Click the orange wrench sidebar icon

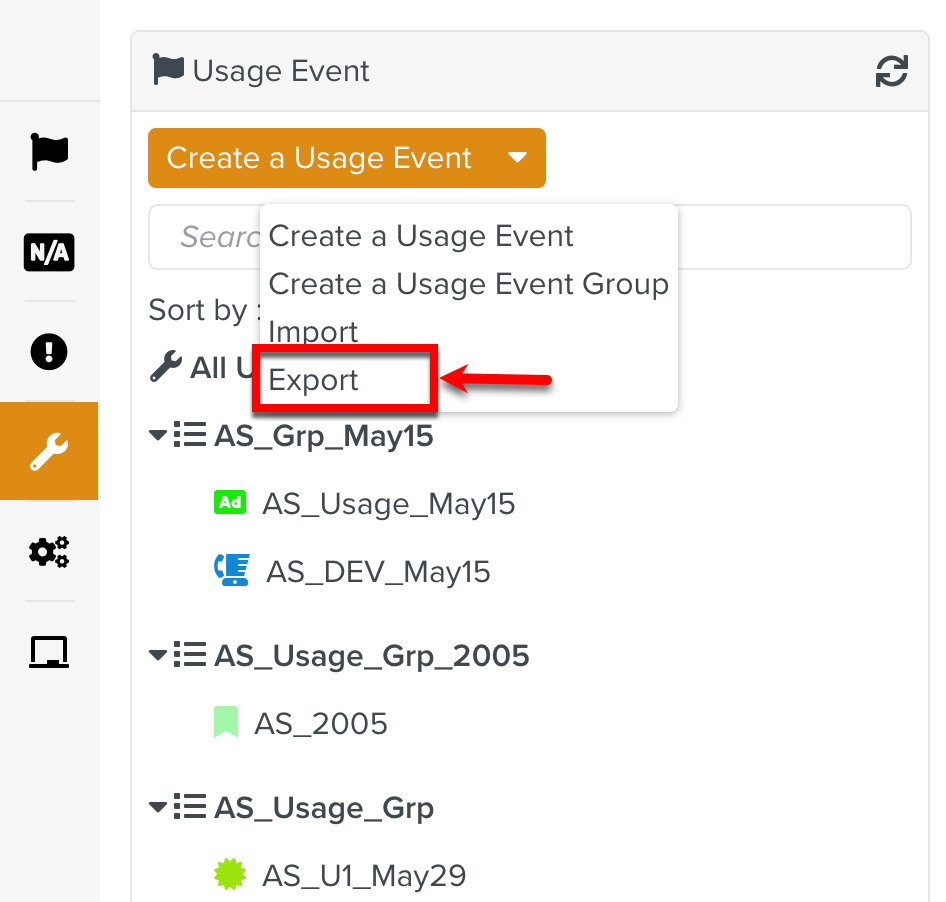(49, 451)
